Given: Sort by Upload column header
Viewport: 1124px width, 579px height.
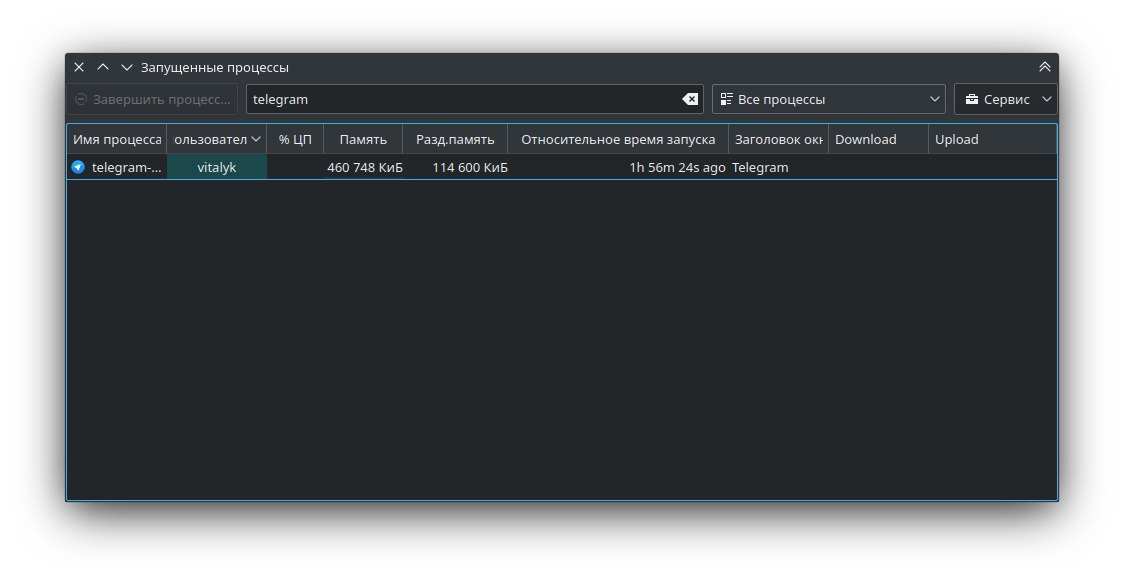Looking at the screenshot, I should click(x=993, y=139).
